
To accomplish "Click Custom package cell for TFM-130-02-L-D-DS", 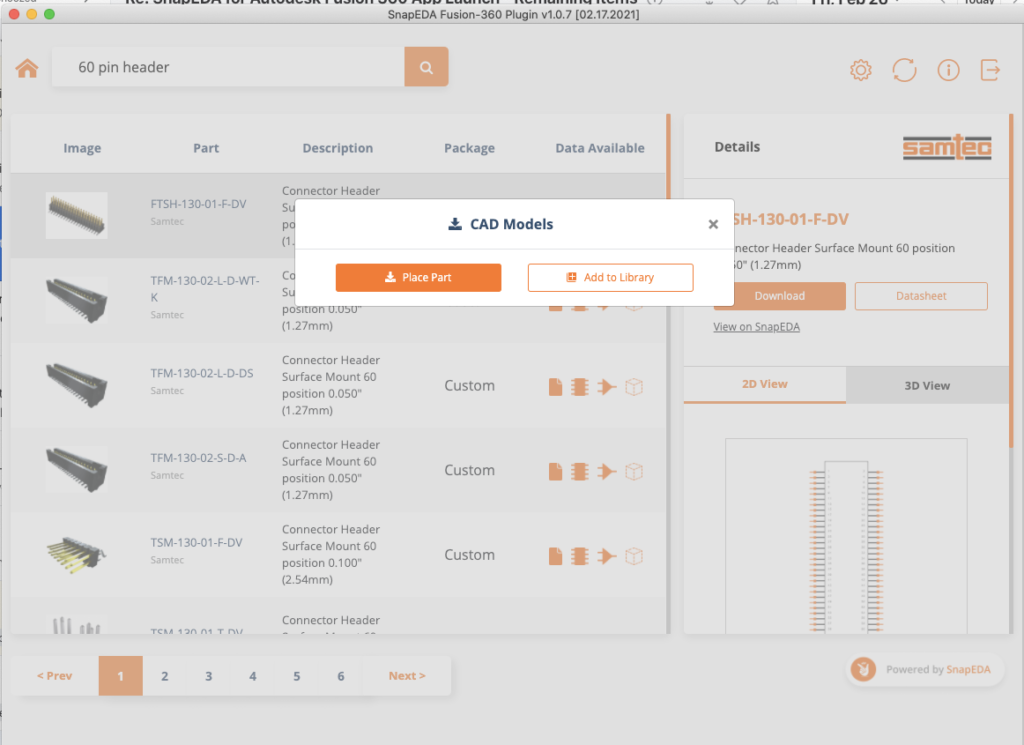I will coord(470,386).
